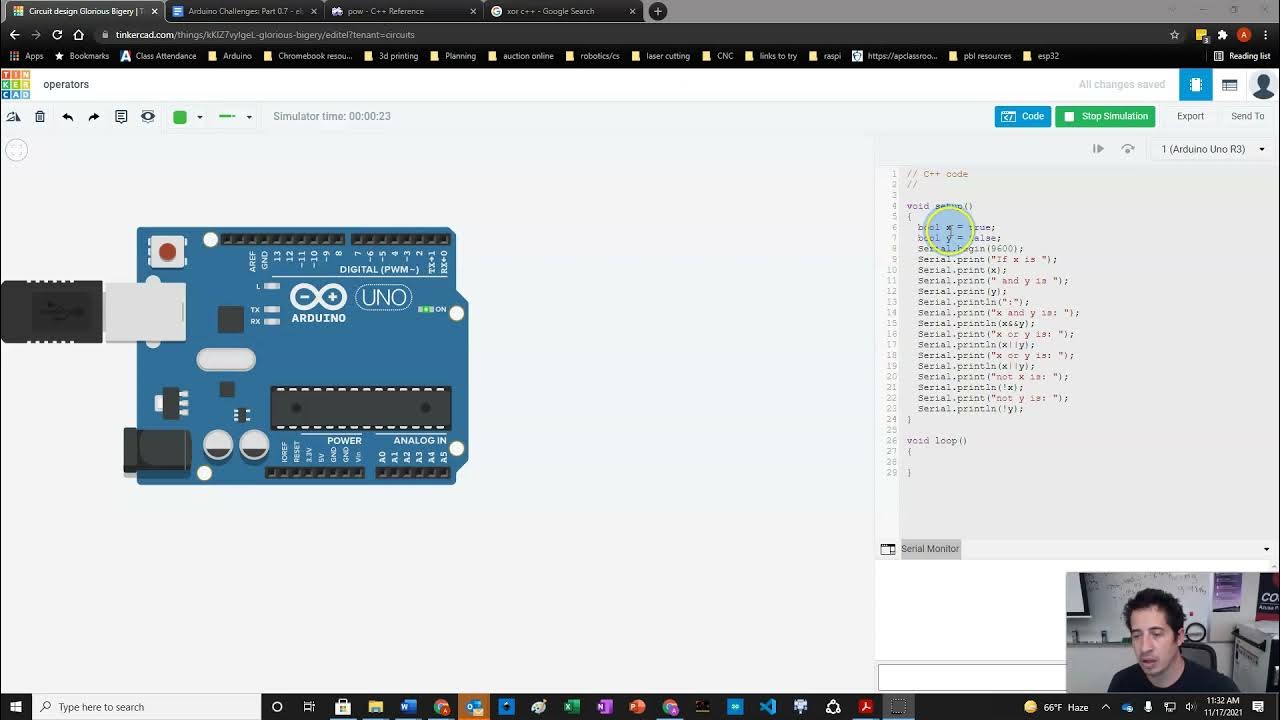The width and height of the screenshot is (1280, 720).
Task: Open the esp32 bookmark folder
Action: pos(1040,56)
